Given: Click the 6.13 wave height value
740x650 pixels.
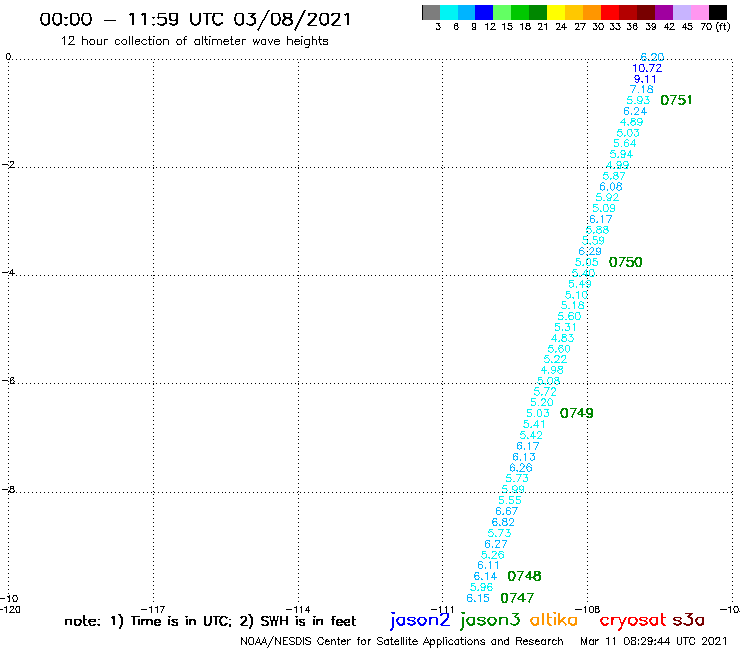Looking at the screenshot, I should (524, 456).
